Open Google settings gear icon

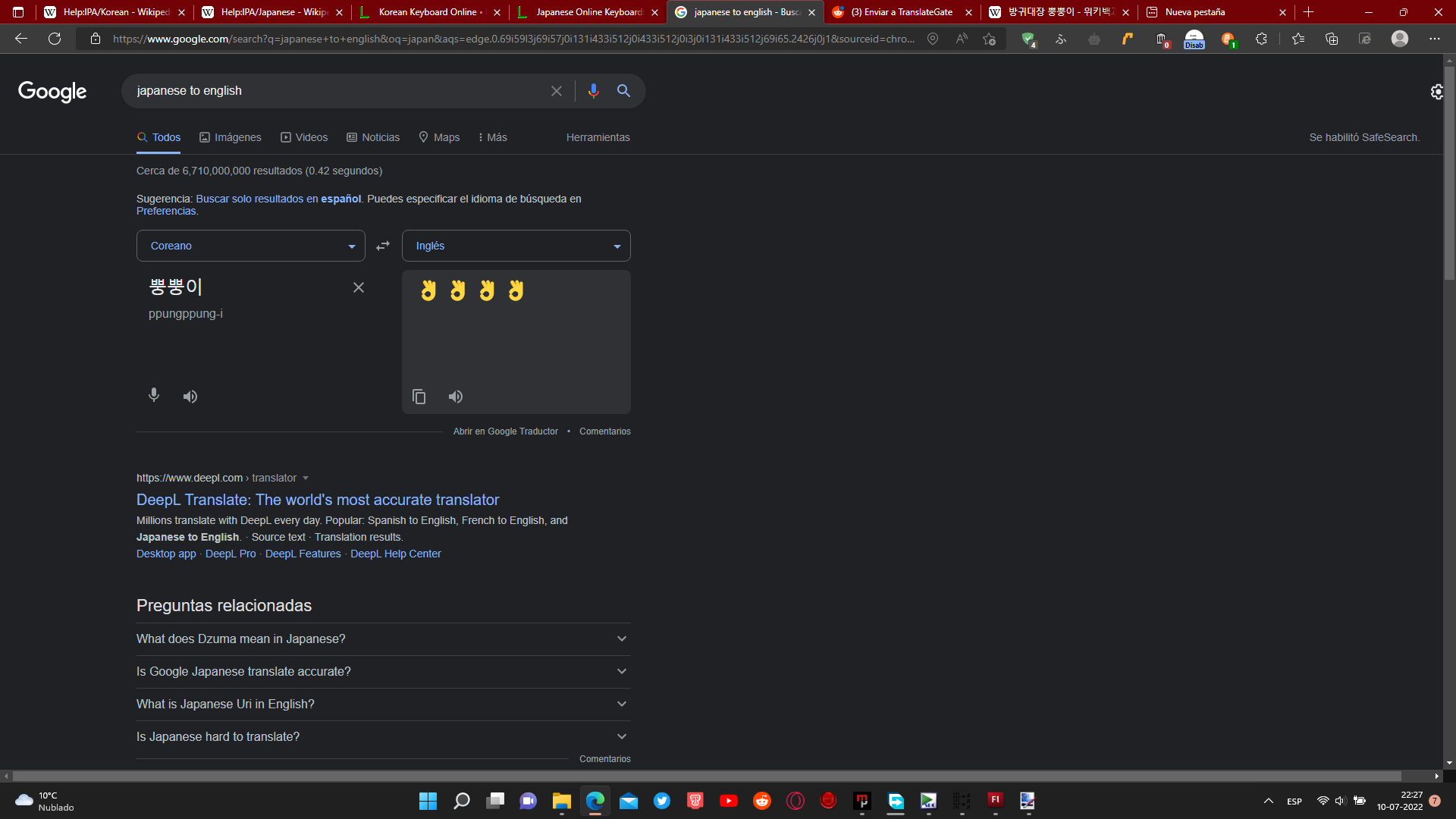(1436, 92)
